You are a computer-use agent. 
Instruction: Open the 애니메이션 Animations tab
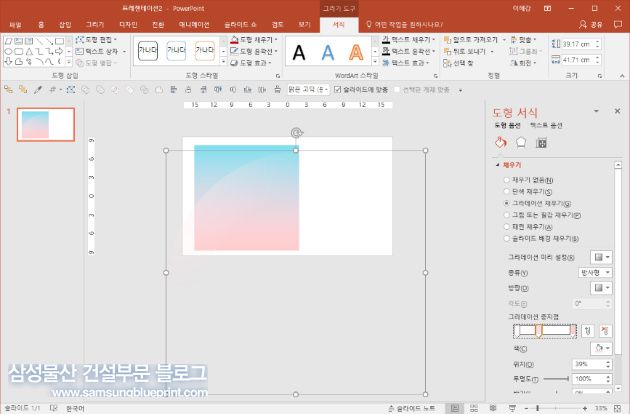(194, 25)
